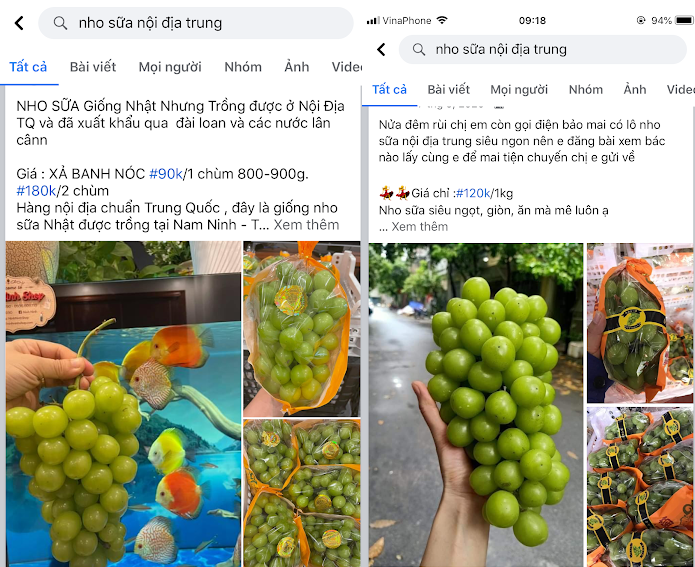Tap the Wi-Fi icon in the status bar

[442, 20]
